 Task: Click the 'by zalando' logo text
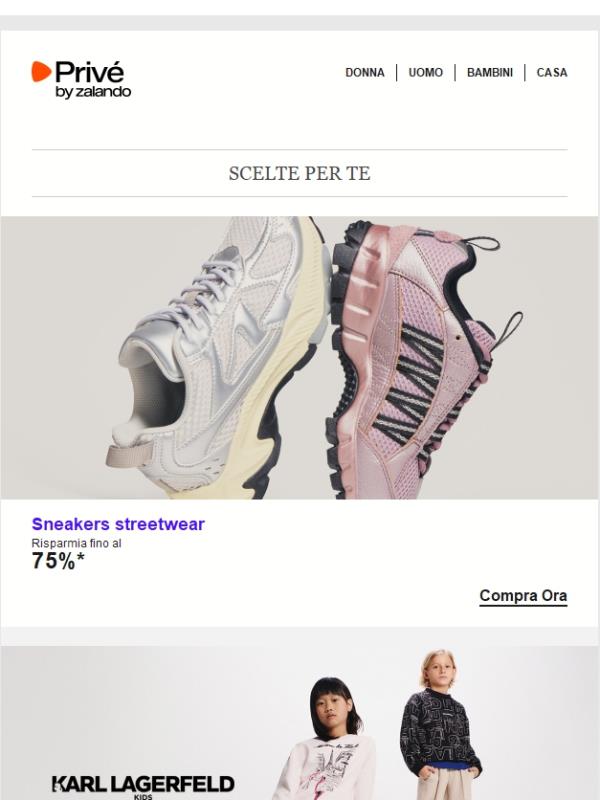click(93, 92)
